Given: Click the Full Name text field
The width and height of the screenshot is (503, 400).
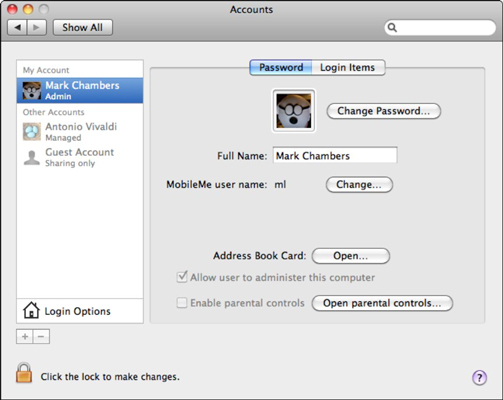Looking at the screenshot, I should [335, 155].
